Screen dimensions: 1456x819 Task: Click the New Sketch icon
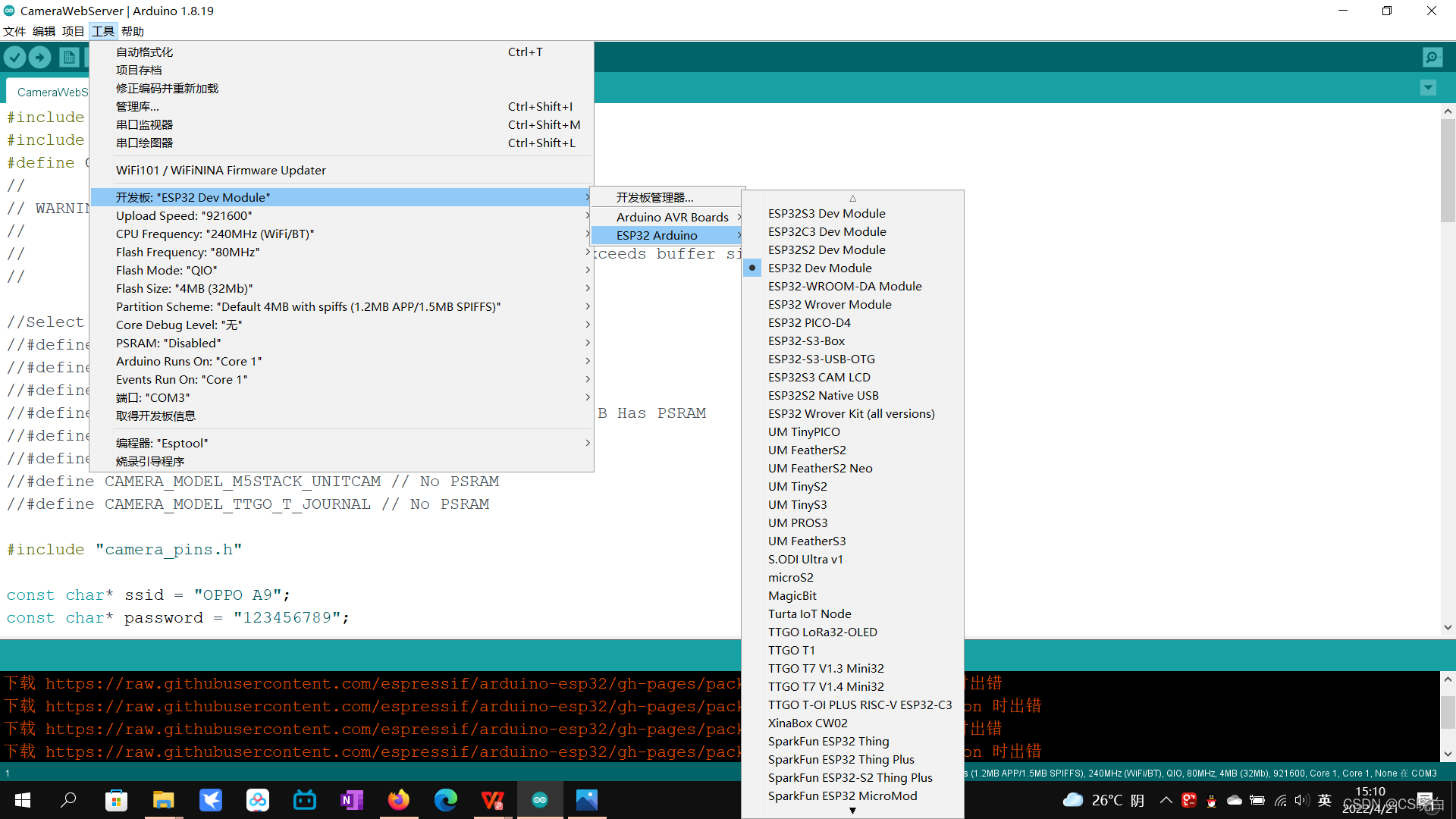click(x=69, y=57)
